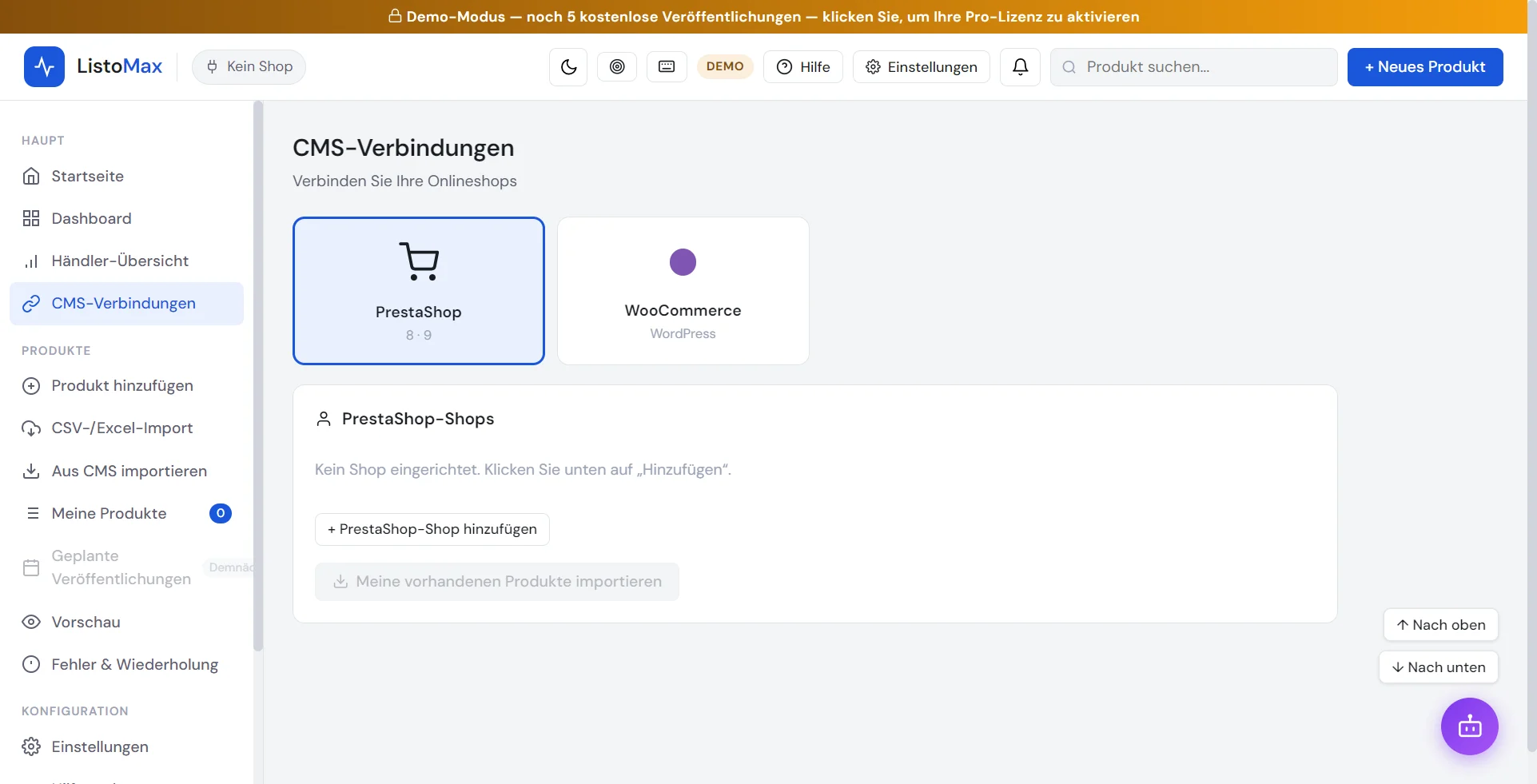Open Händler-Übersicht in sidebar
This screenshot has width=1537, height=784.
[126, 261]
